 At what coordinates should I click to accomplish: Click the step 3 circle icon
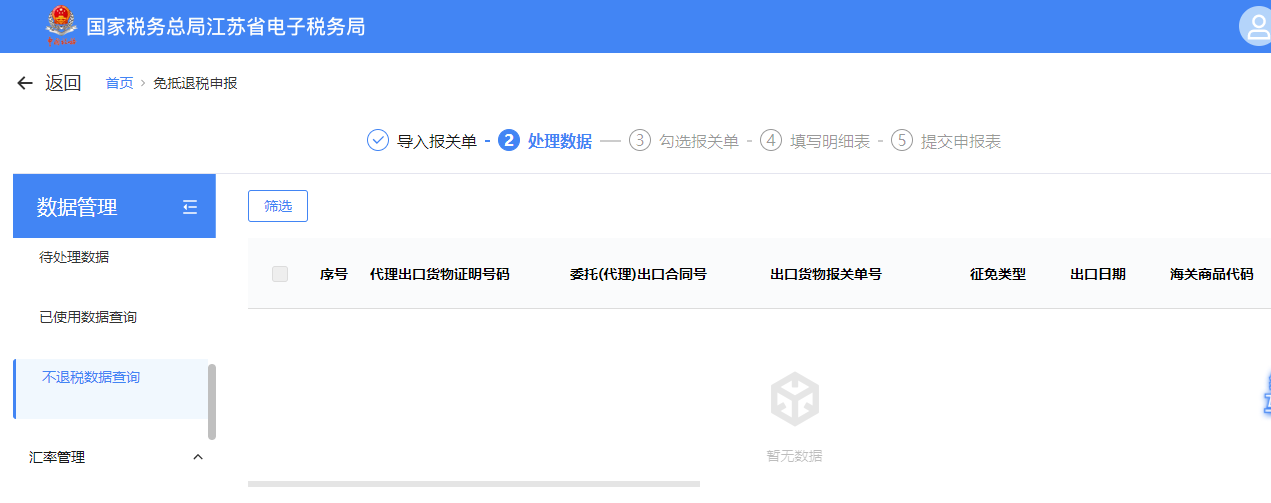coord(639,141)
